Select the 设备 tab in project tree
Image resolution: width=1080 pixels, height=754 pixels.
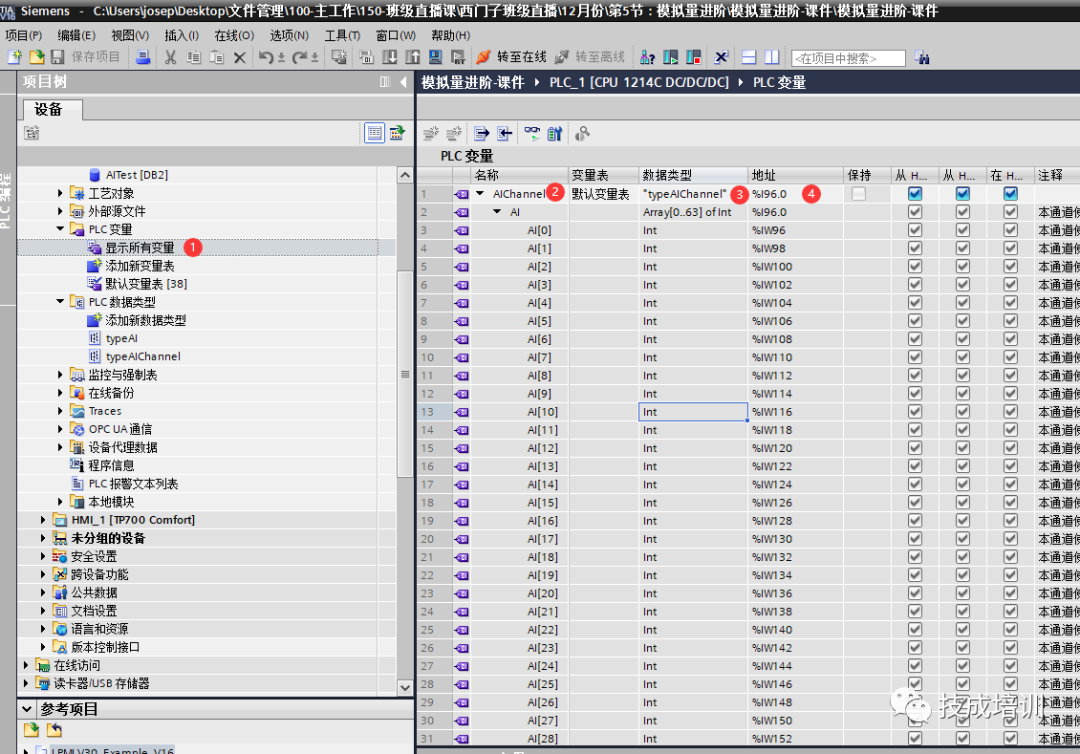(52, 109)
